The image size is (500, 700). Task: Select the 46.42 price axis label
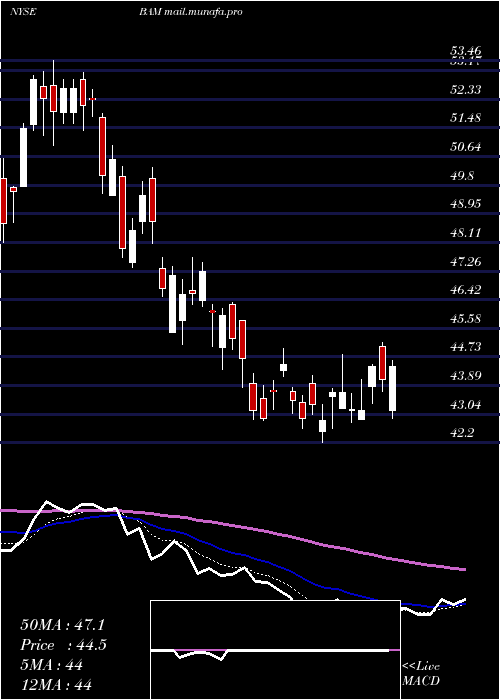click(466, 290)
